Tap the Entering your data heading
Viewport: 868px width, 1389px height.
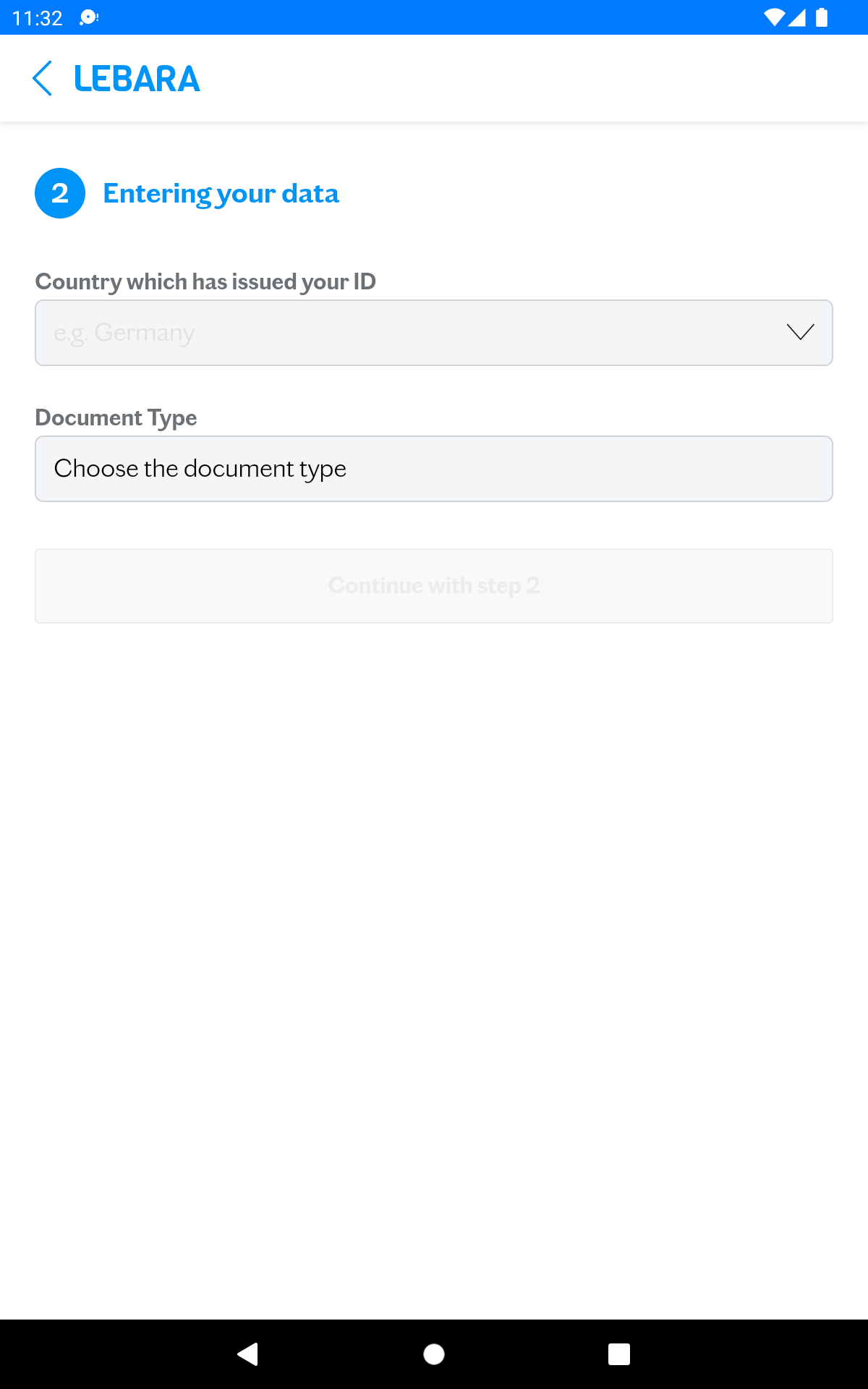[221, 194]
